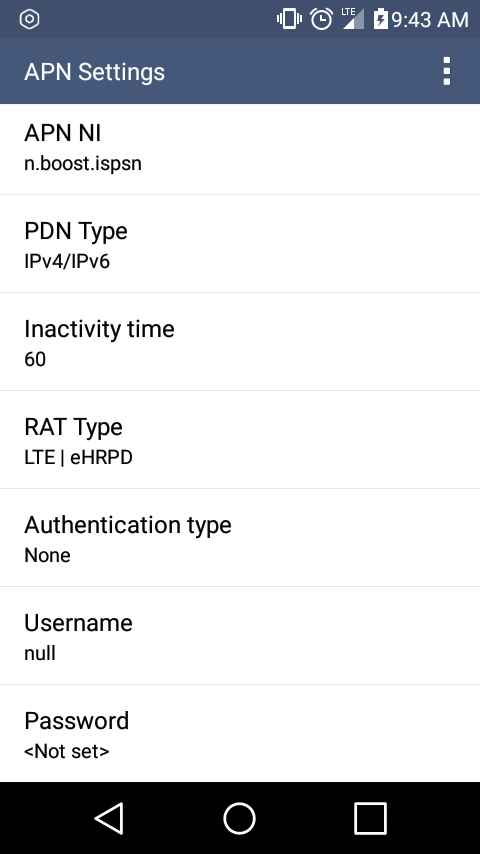Open recent apps with the square button
Image resolution: width=480 pixels, height=854 pixels.
(370, 818)
